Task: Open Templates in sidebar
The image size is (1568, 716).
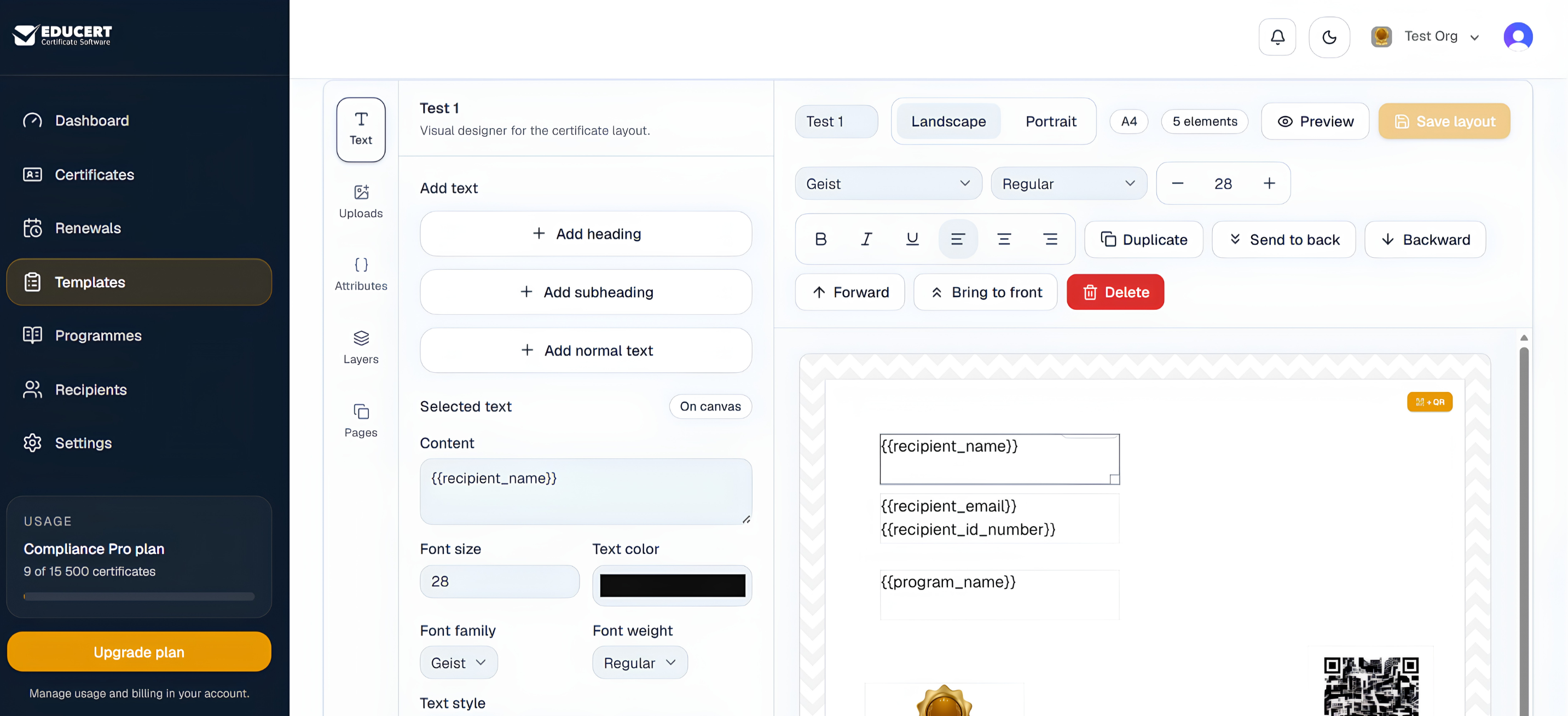Action: point(139,282)
